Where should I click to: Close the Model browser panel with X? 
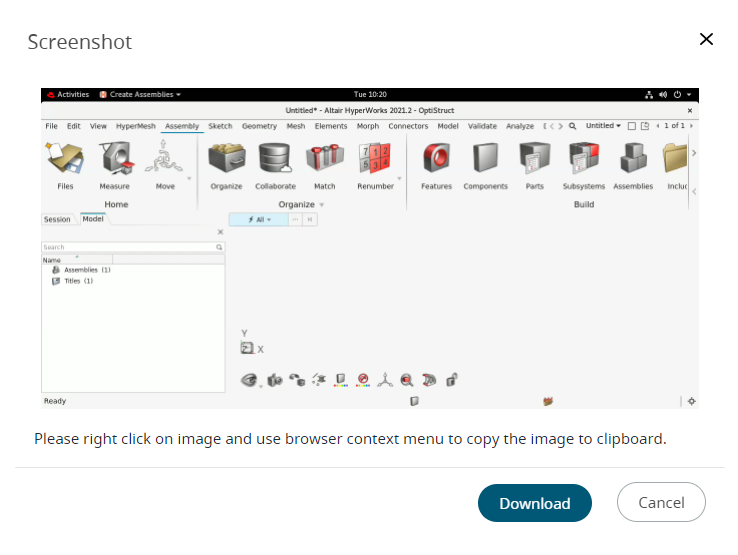[220, 232]
